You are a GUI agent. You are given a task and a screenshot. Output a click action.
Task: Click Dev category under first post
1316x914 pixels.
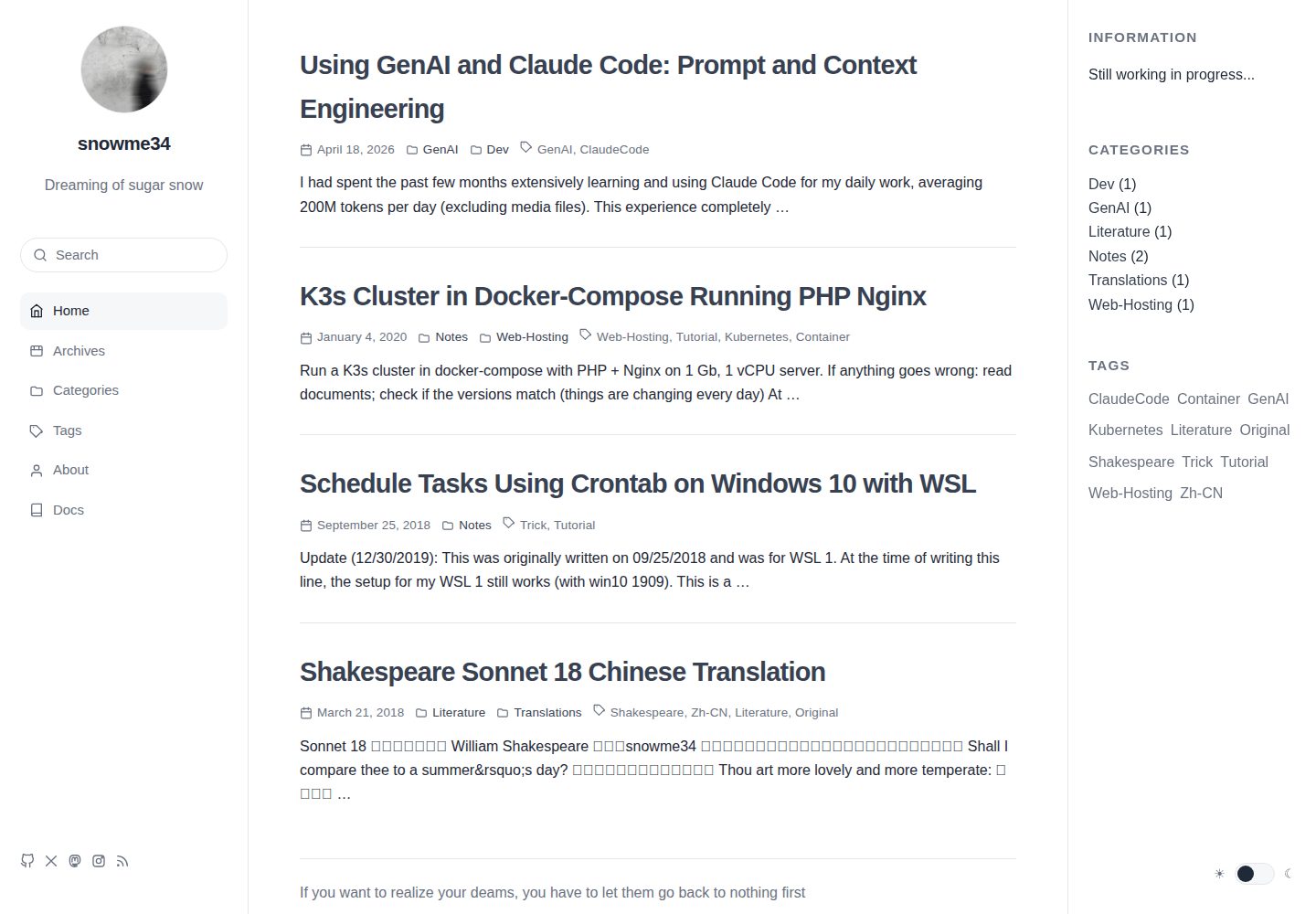click(498, 150)
